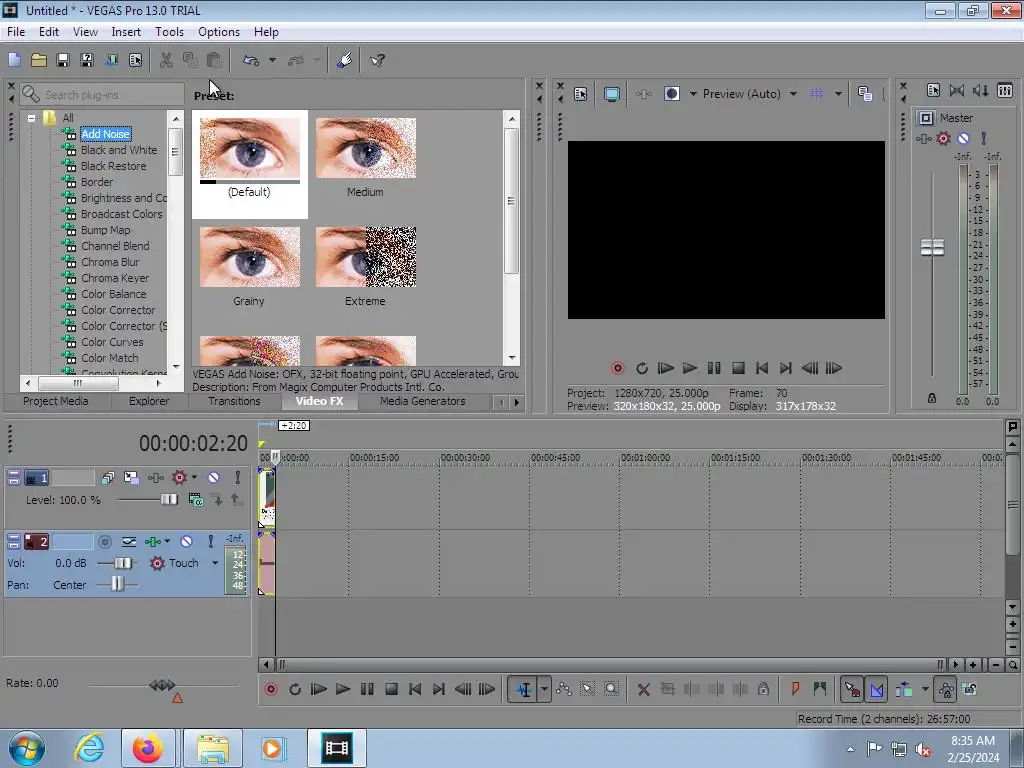Click timeline Loop Playback button
Image resolution: width=1024 pixels, height=768 pixels.
295,690
